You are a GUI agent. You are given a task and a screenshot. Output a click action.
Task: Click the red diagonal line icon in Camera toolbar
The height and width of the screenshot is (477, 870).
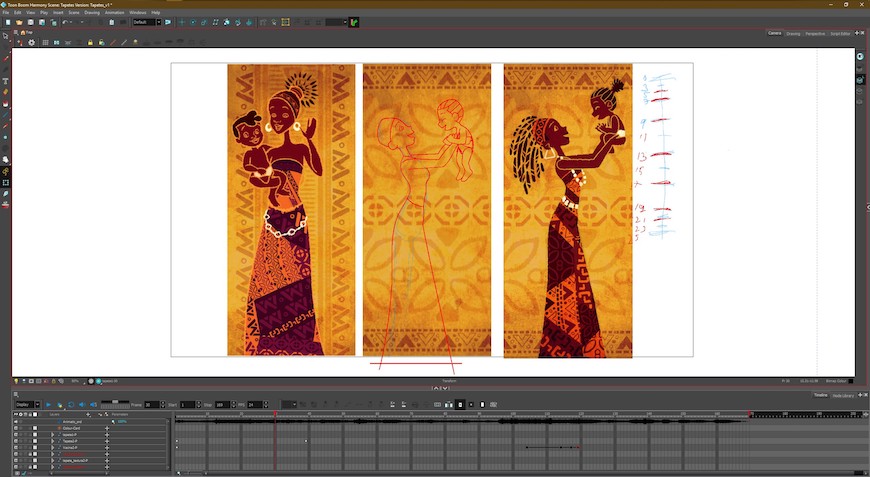(x=113, y=42)
